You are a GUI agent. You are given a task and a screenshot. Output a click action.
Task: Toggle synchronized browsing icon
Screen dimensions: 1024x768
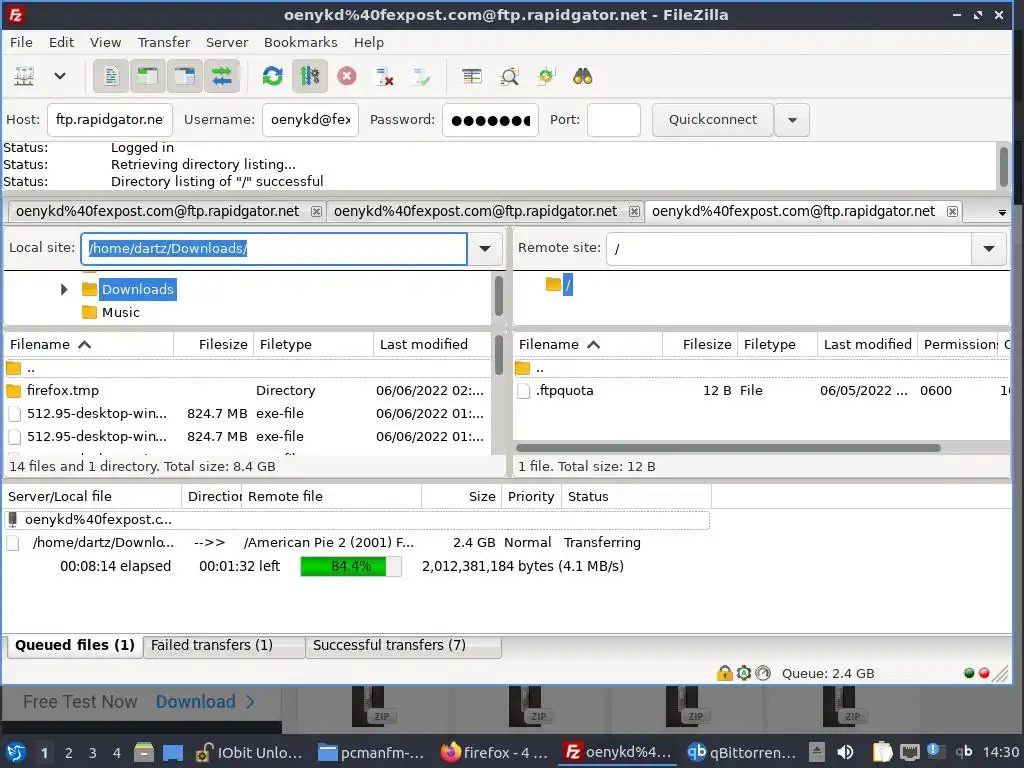(x=546, y=76)
